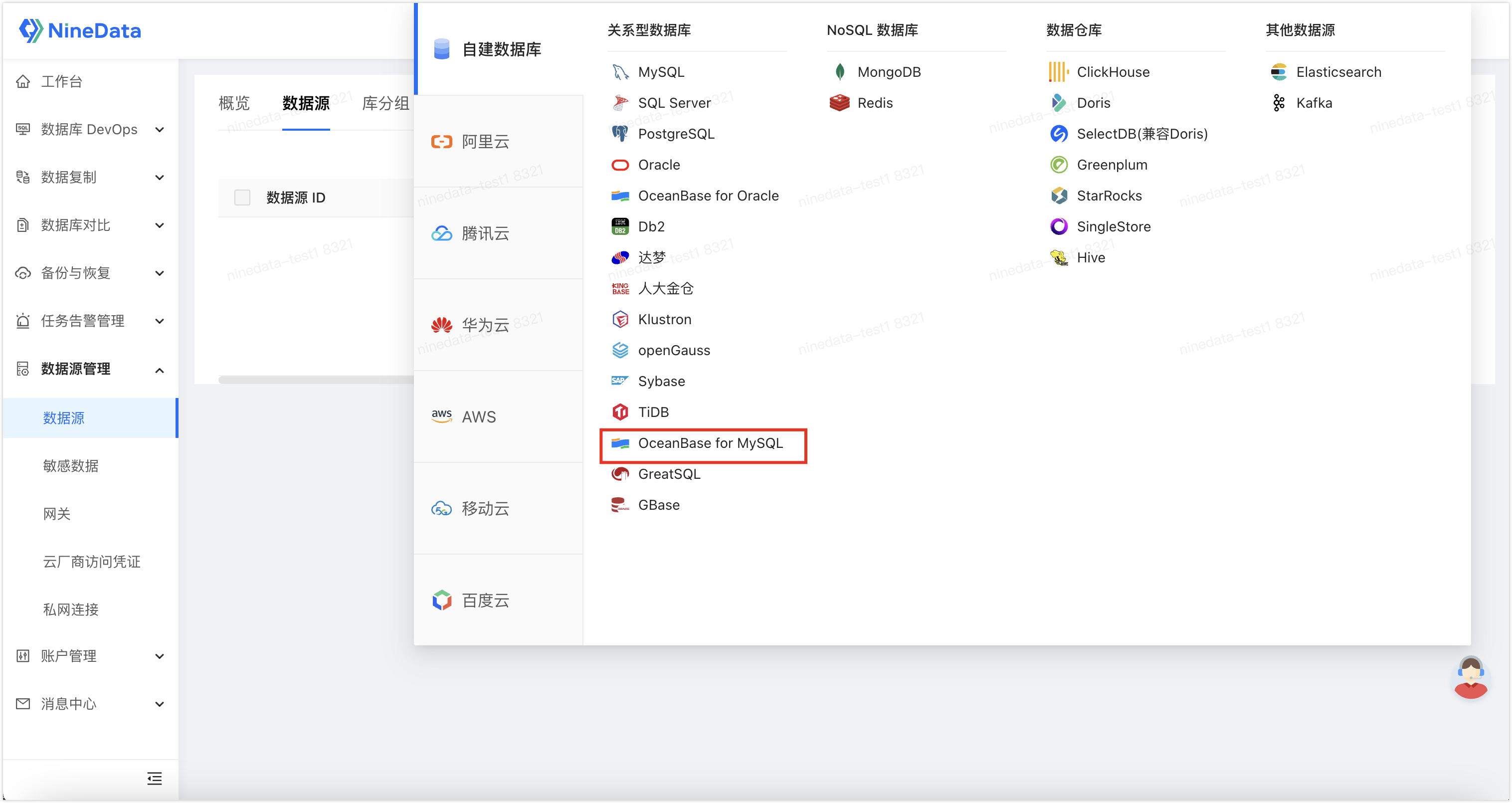Choose 人大金仓 data source
The height and width of the screenshot is (803, 1512).
point(653,289)
